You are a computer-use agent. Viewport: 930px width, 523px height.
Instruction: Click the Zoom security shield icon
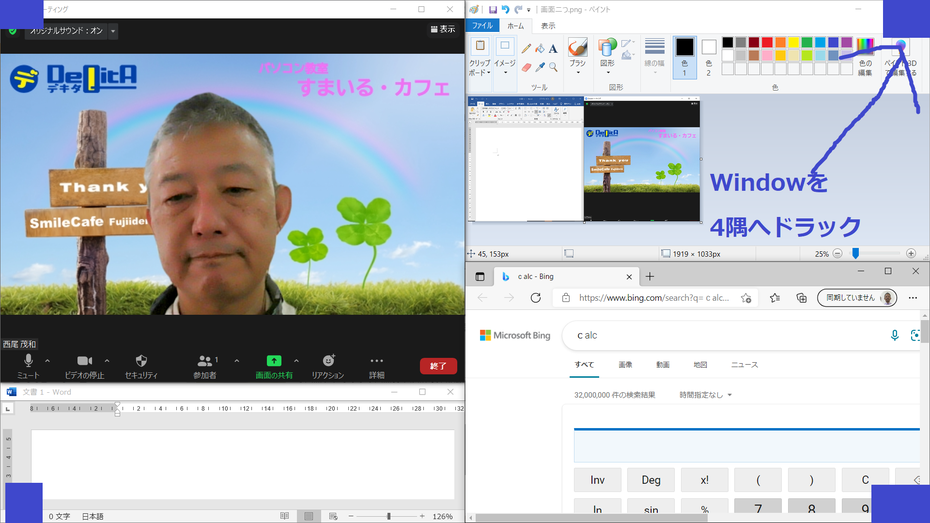click(141, 361)
